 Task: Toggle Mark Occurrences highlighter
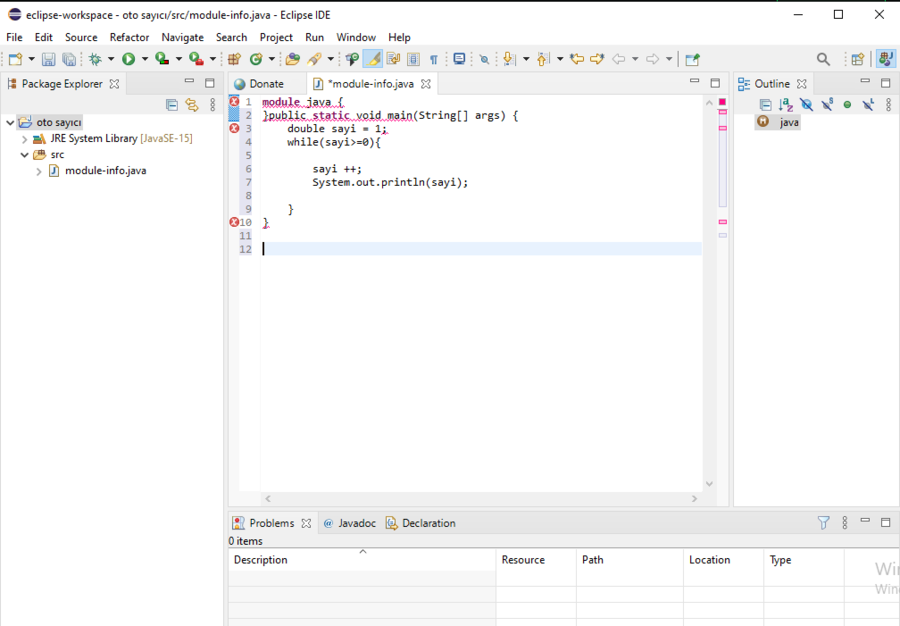point(373,59)
